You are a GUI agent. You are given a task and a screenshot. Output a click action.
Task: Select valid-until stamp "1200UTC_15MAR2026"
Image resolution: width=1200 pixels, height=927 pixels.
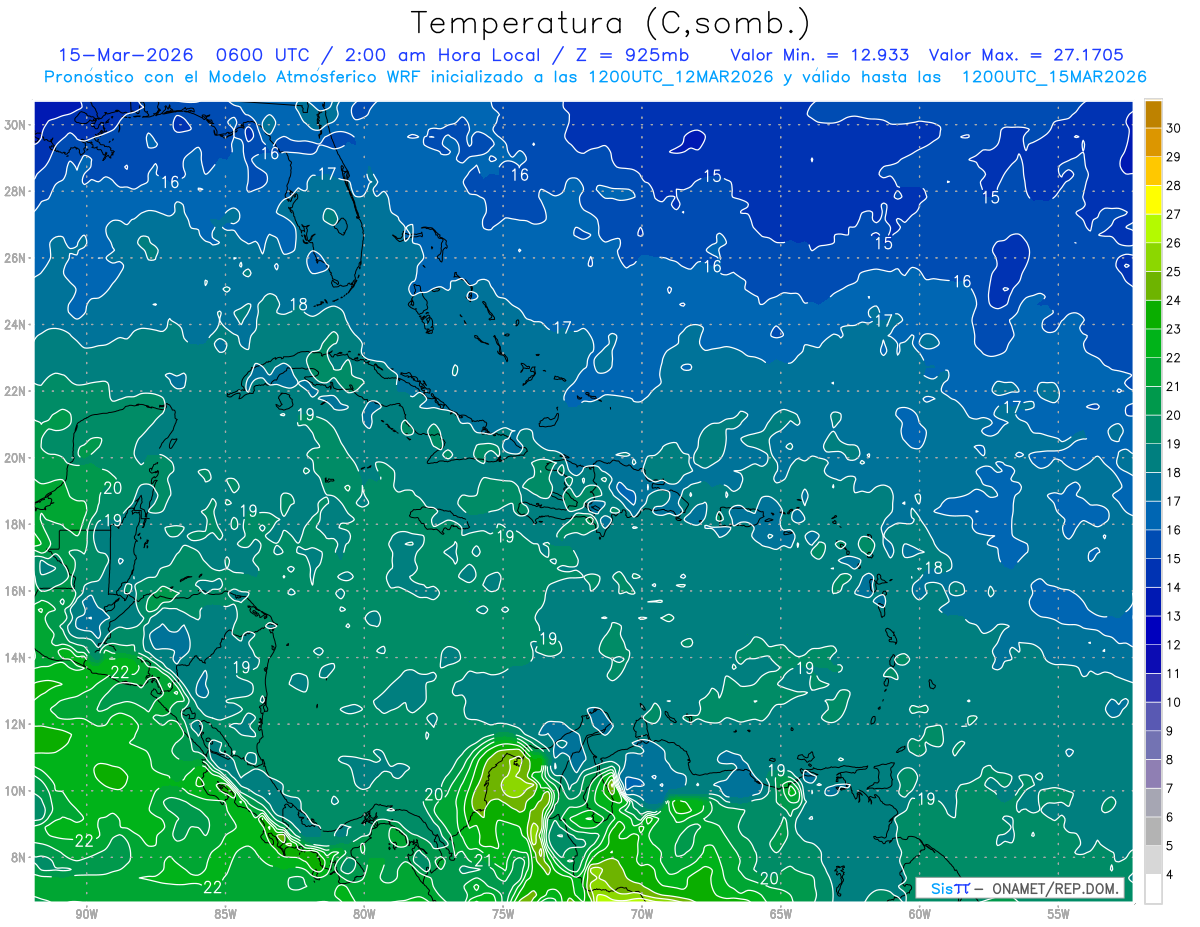click(x=1053, y=77)
